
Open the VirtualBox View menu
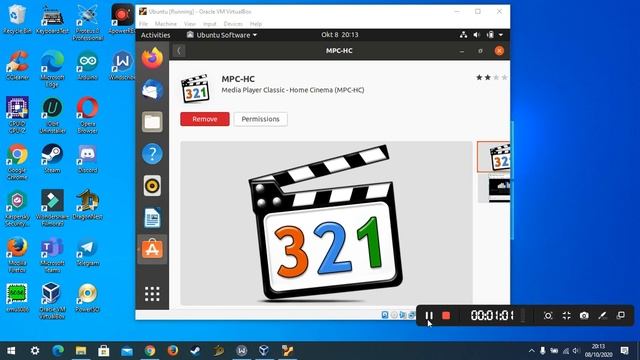tap(190, 24)
